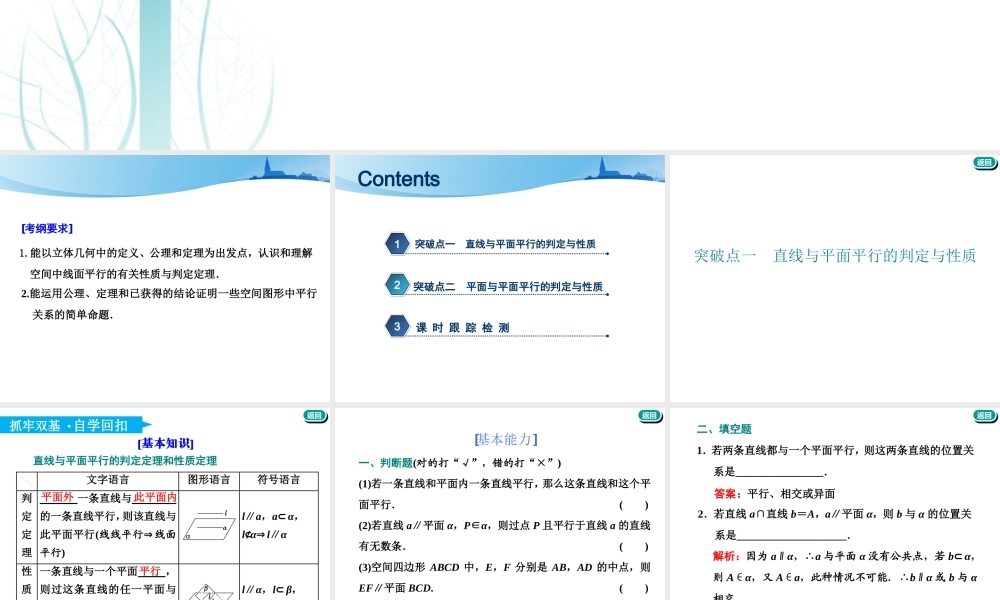Screen dimensions: 1000x600
Task: Click the hexagonal "2" icon before 突破点二
Action: pos(398,285)
